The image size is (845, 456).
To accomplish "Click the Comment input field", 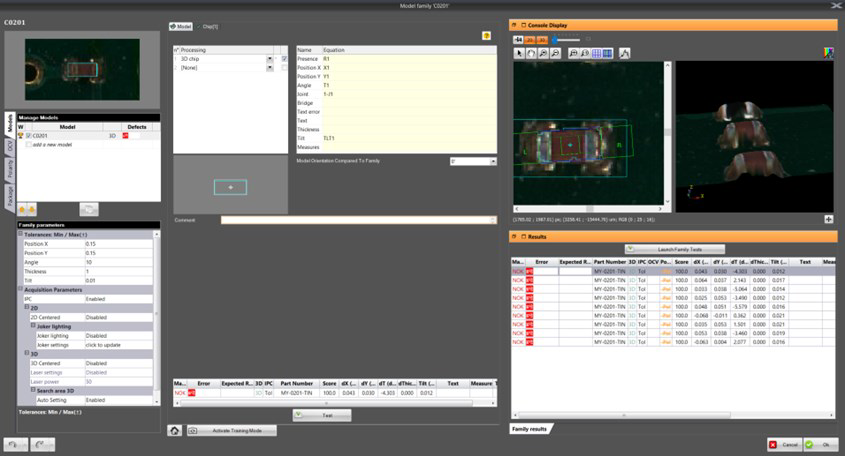I will (358, 220).
